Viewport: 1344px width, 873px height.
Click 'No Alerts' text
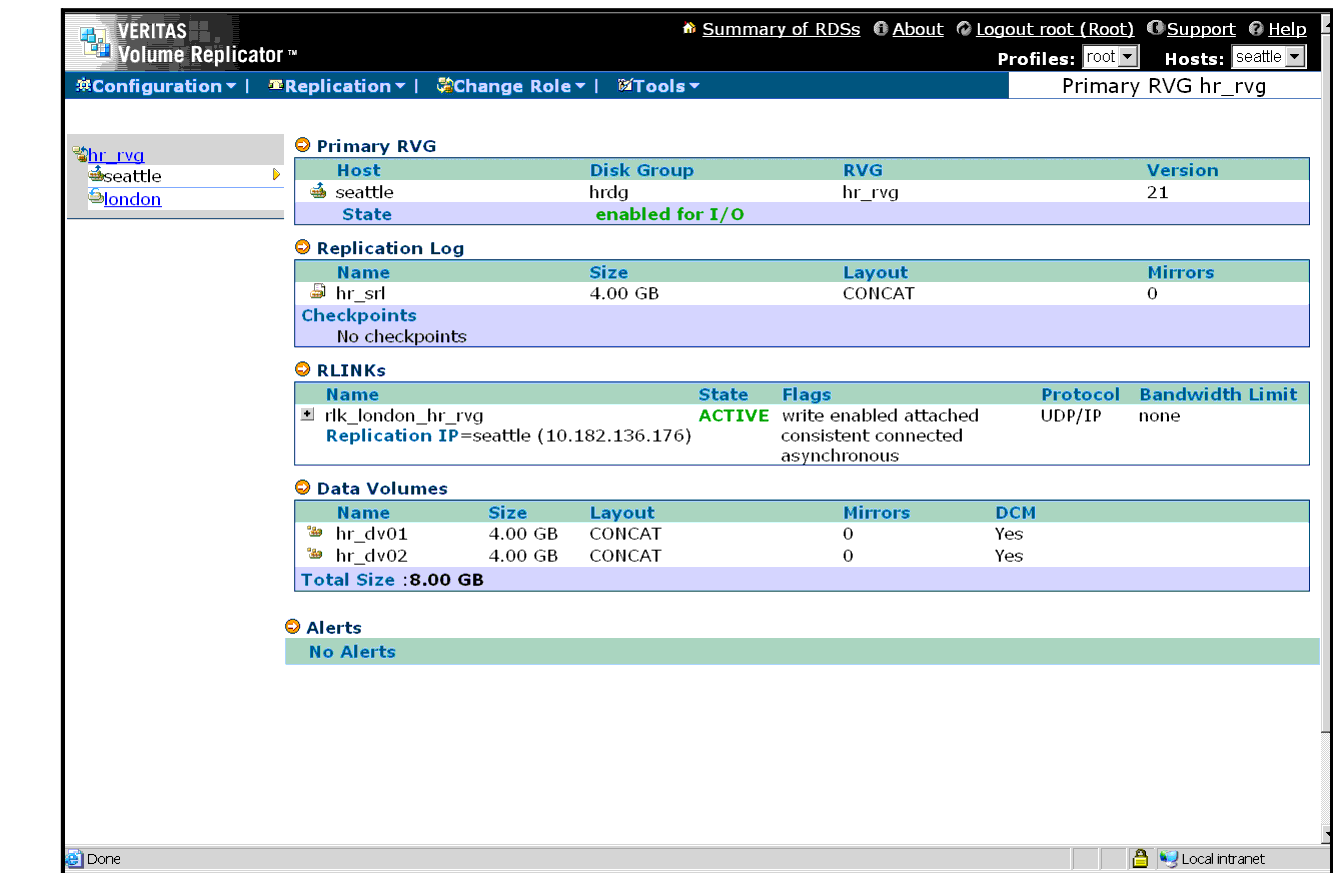click(352, 651)
